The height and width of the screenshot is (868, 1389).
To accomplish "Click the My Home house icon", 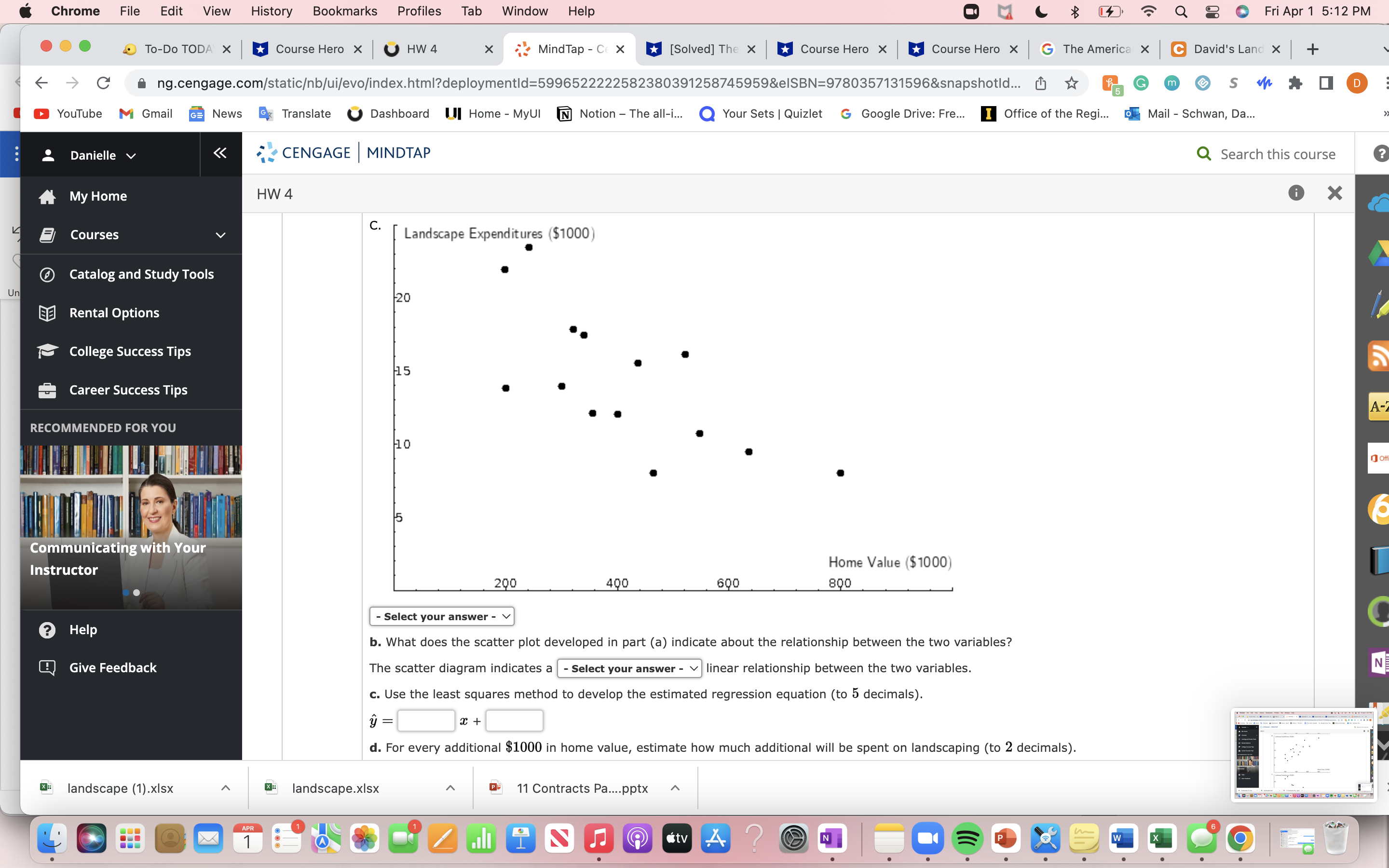I will pyautogui.click(x=48, y=196).
